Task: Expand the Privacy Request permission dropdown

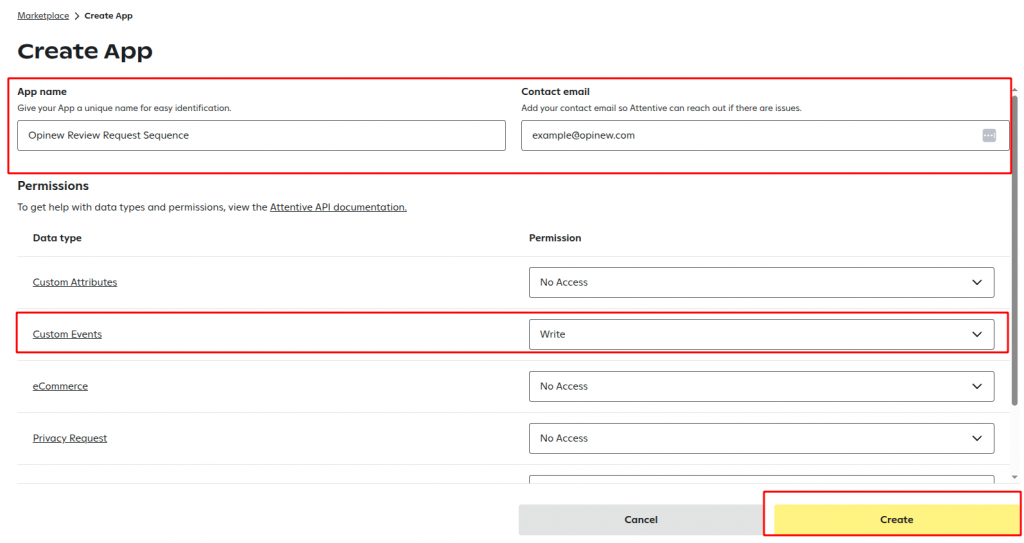Action: (x=761, y=438)
